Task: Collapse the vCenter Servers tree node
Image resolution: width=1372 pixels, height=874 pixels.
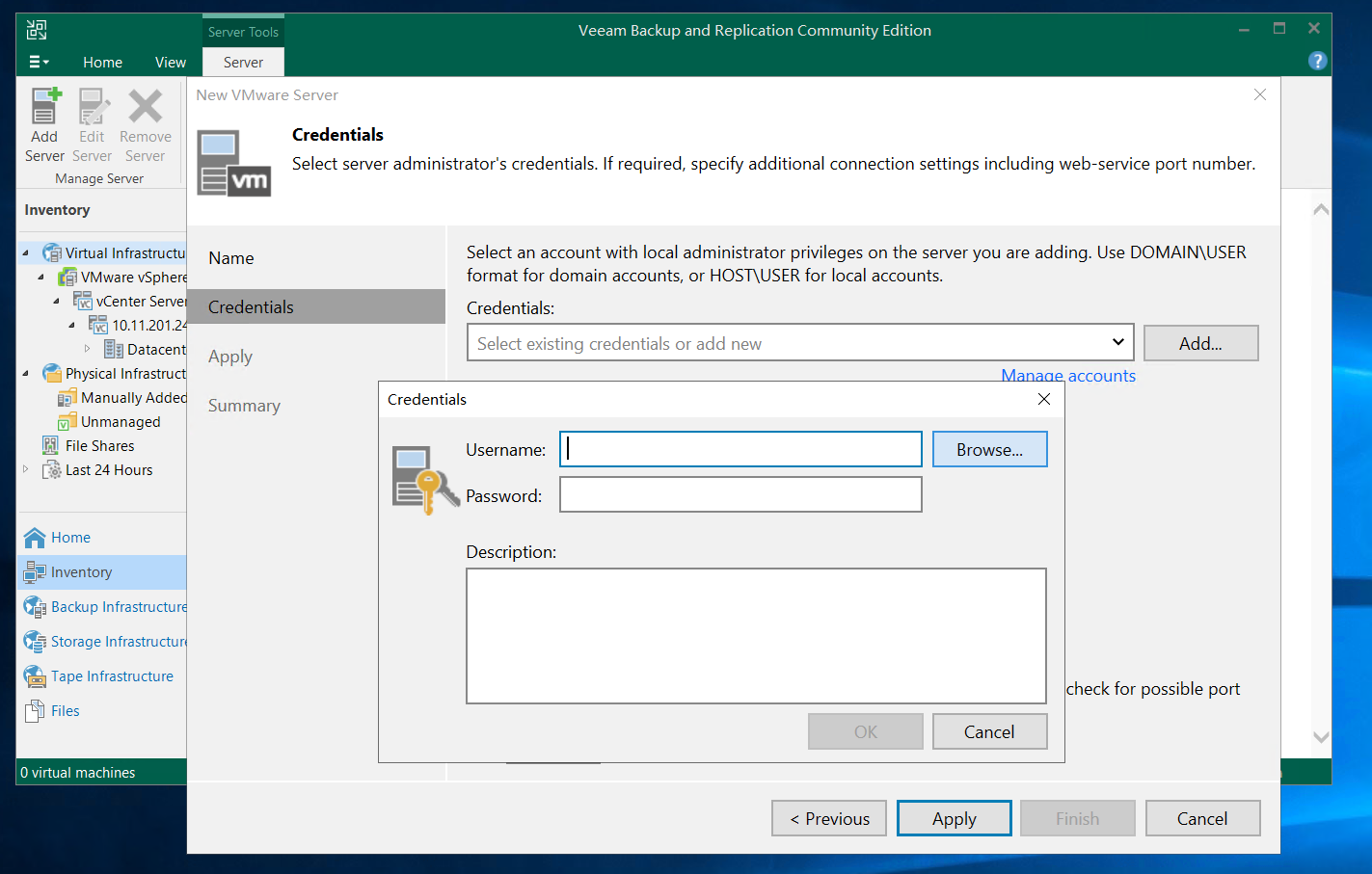Action: click(x=57, y=302)
